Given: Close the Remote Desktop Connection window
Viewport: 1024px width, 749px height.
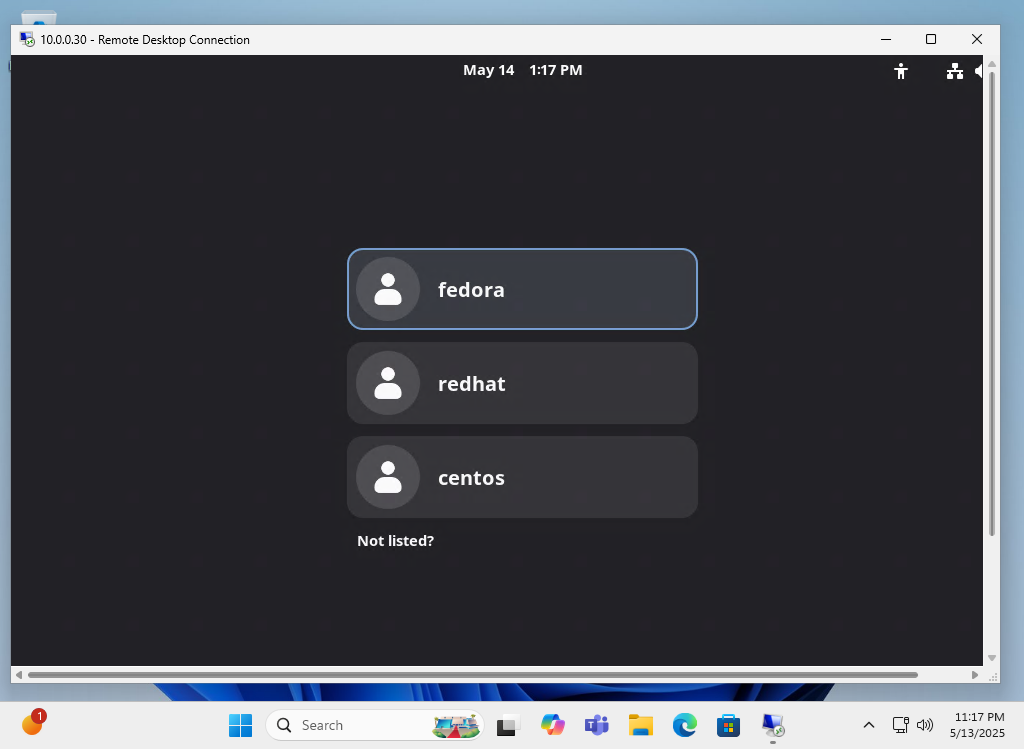Looking at the screenshot, I should pyautogui.click(x=977, y=39).
